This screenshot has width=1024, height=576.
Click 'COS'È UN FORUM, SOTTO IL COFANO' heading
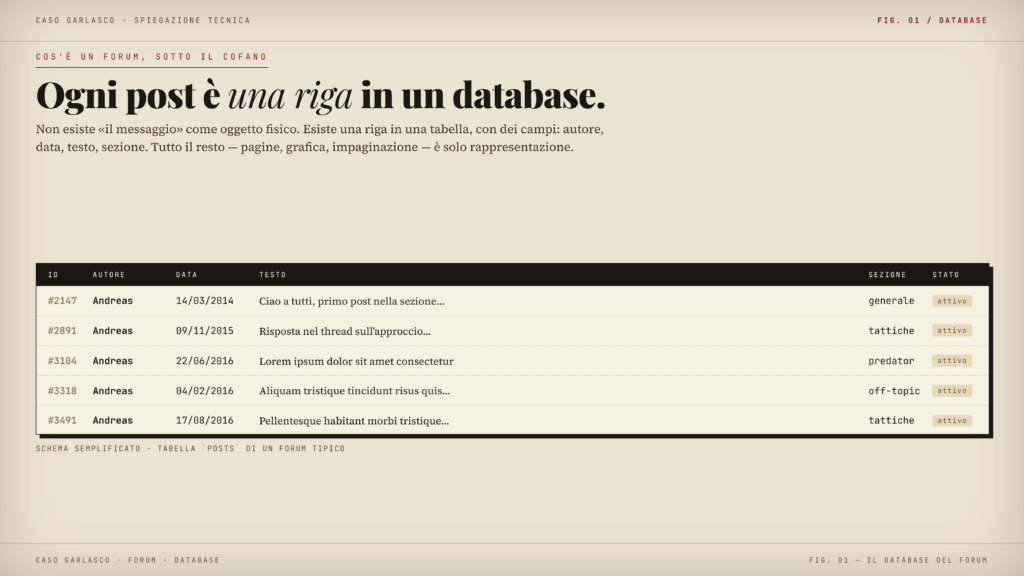click(x=152, y=57)
